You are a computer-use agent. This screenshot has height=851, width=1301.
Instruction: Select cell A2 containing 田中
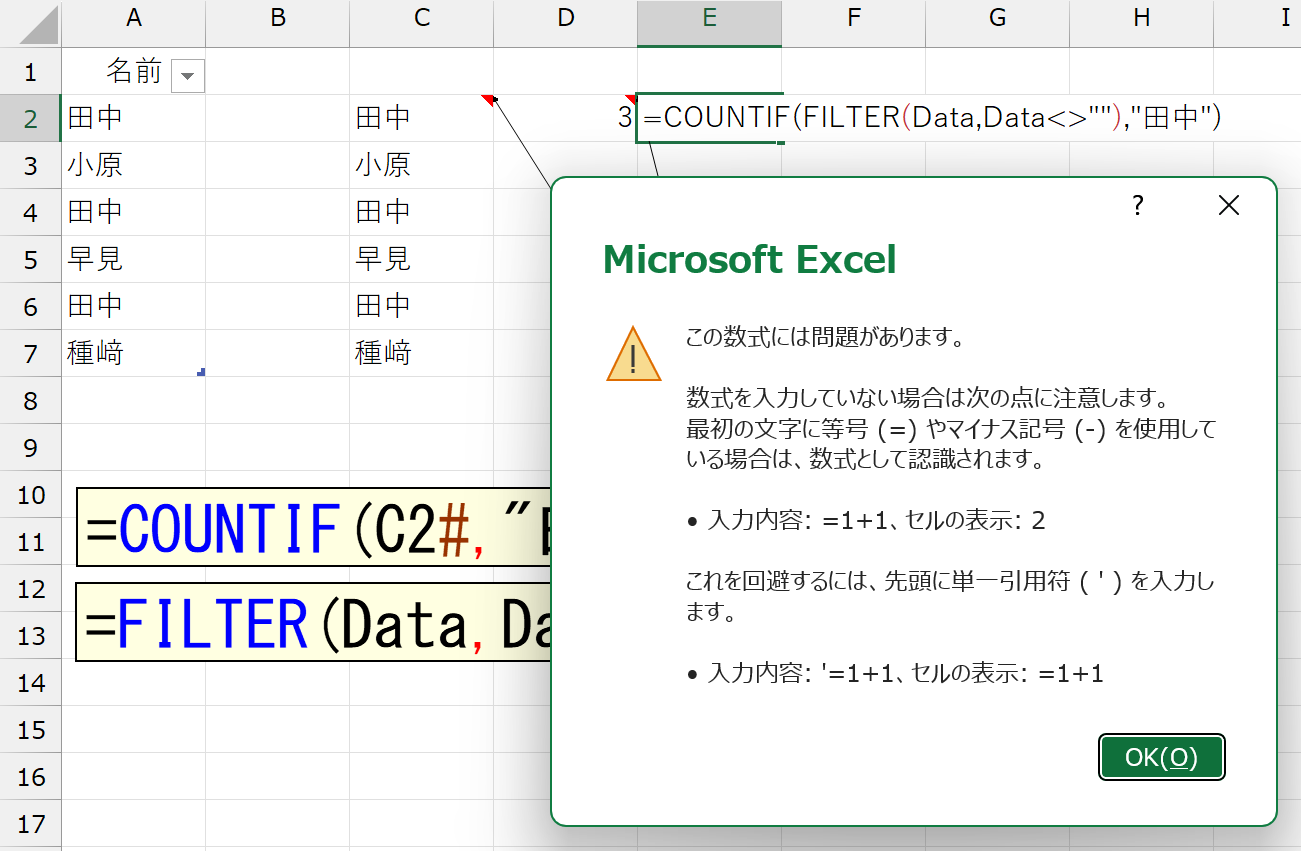pos(133,118)
